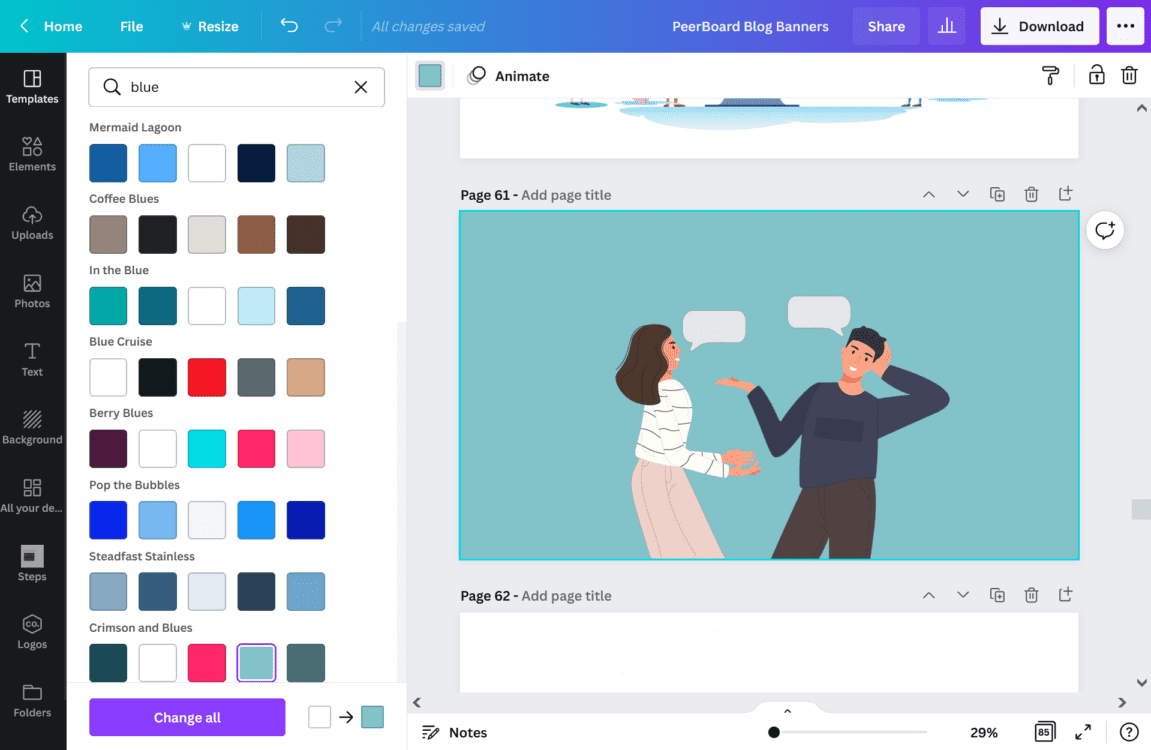The image size is (1151, 750).
Task: Go back to Home
Action: click(x=51, y=26)
